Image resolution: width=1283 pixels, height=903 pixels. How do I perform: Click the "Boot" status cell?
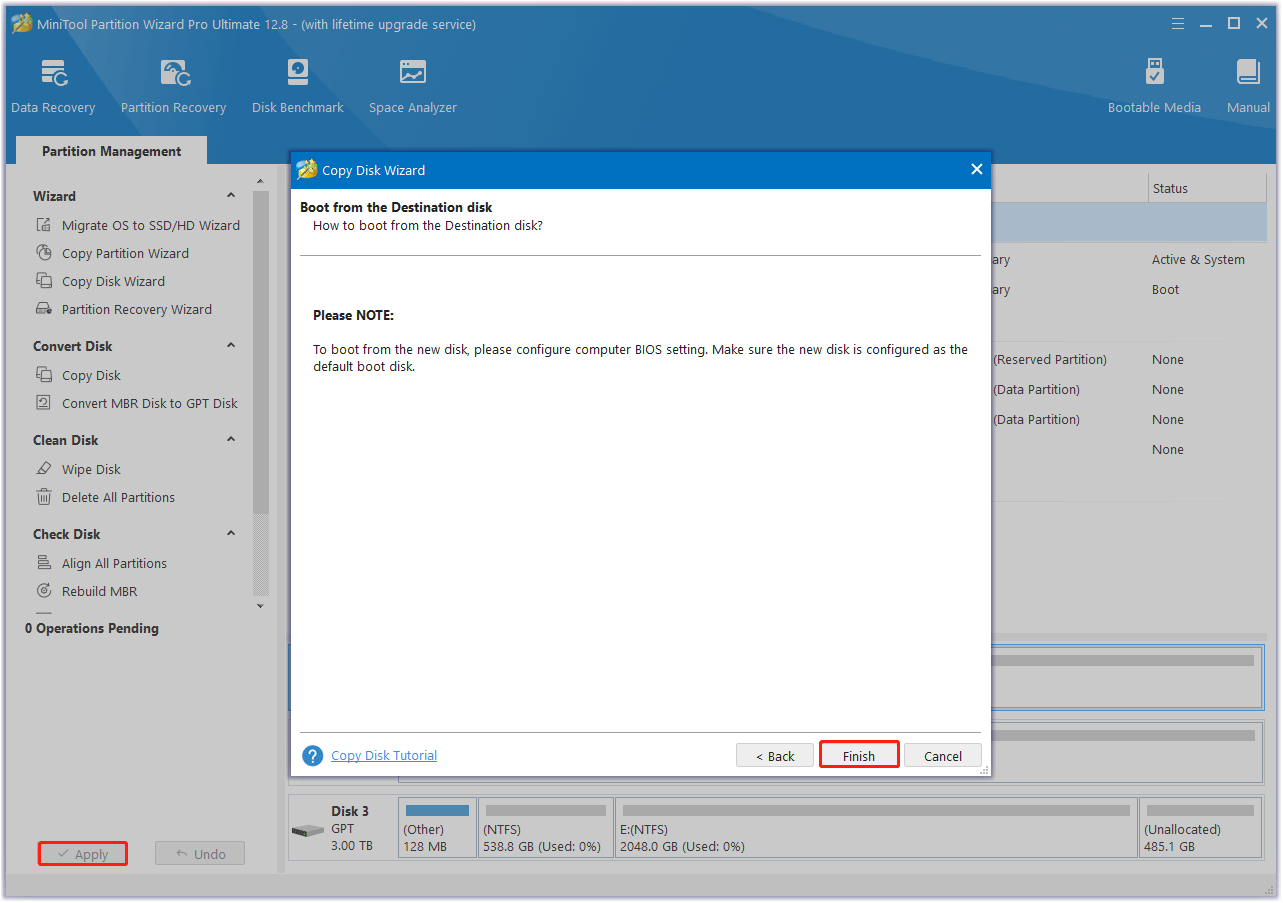[x=1165, y=289]
